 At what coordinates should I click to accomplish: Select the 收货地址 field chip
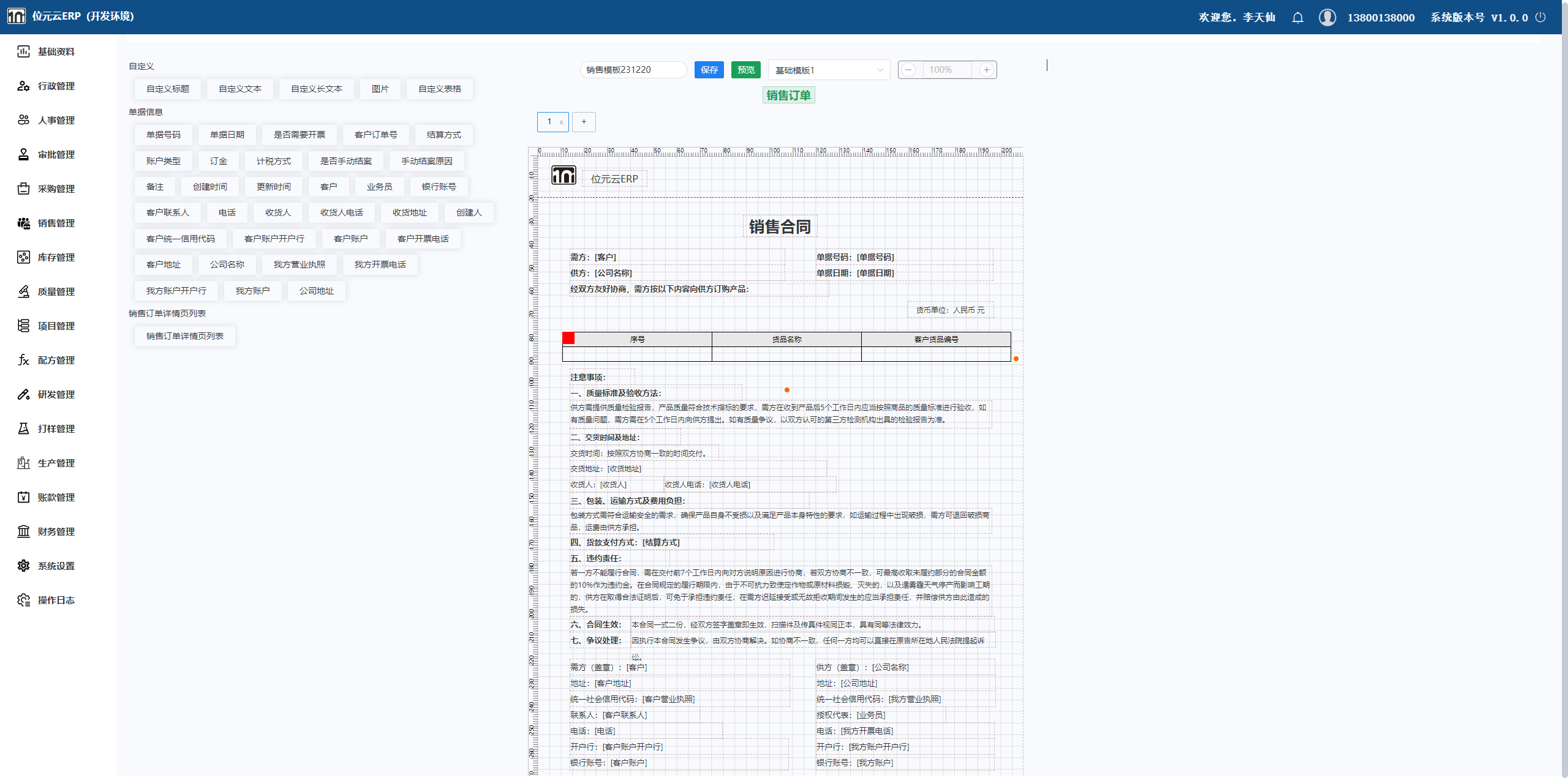point(410,212)
